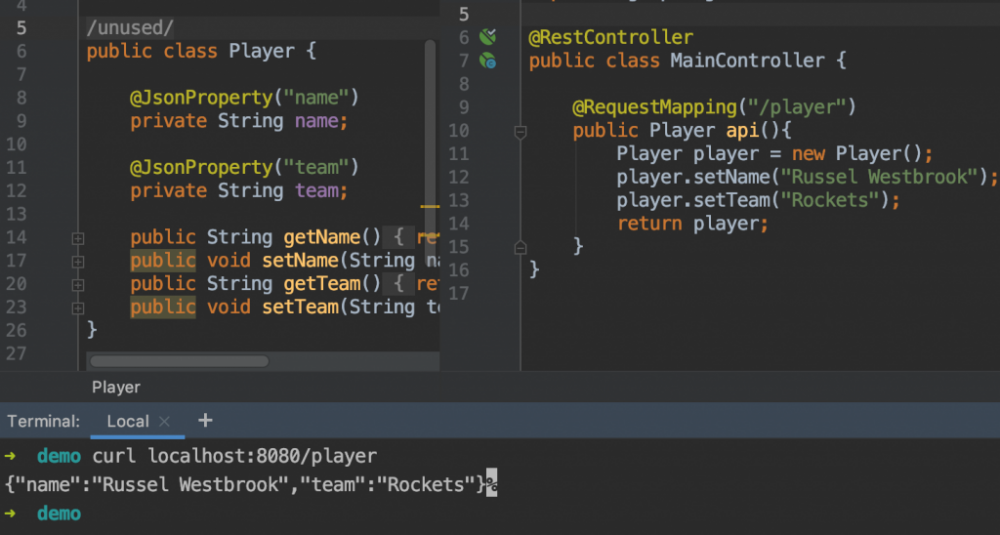Click the empty demo prompt on the last terminal line
The image size is (1000, 535).
click(59, 513)
